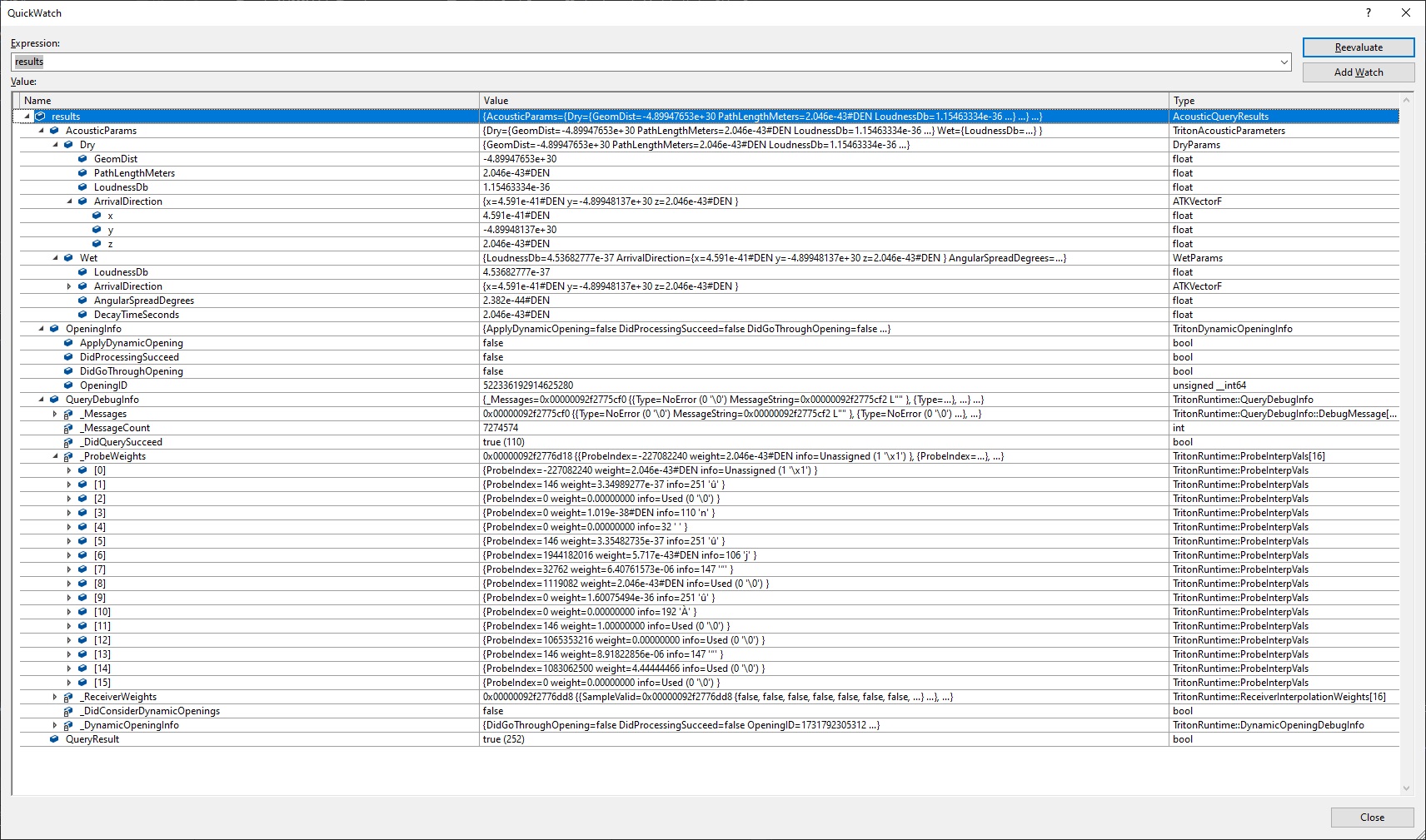Click inside the Expression input field
Screen dimensions: 1426x840
333,62
